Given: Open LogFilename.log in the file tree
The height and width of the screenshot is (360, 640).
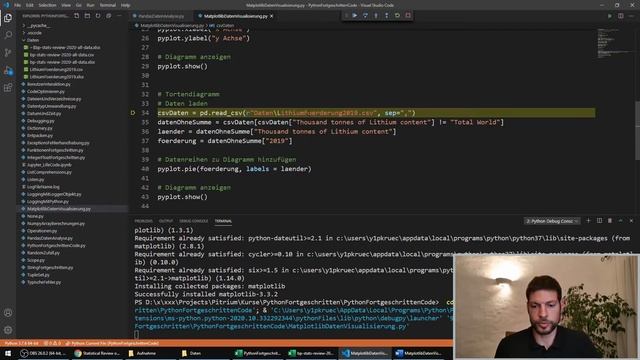Looking at the screenshot, I should [x=43, y=187].
